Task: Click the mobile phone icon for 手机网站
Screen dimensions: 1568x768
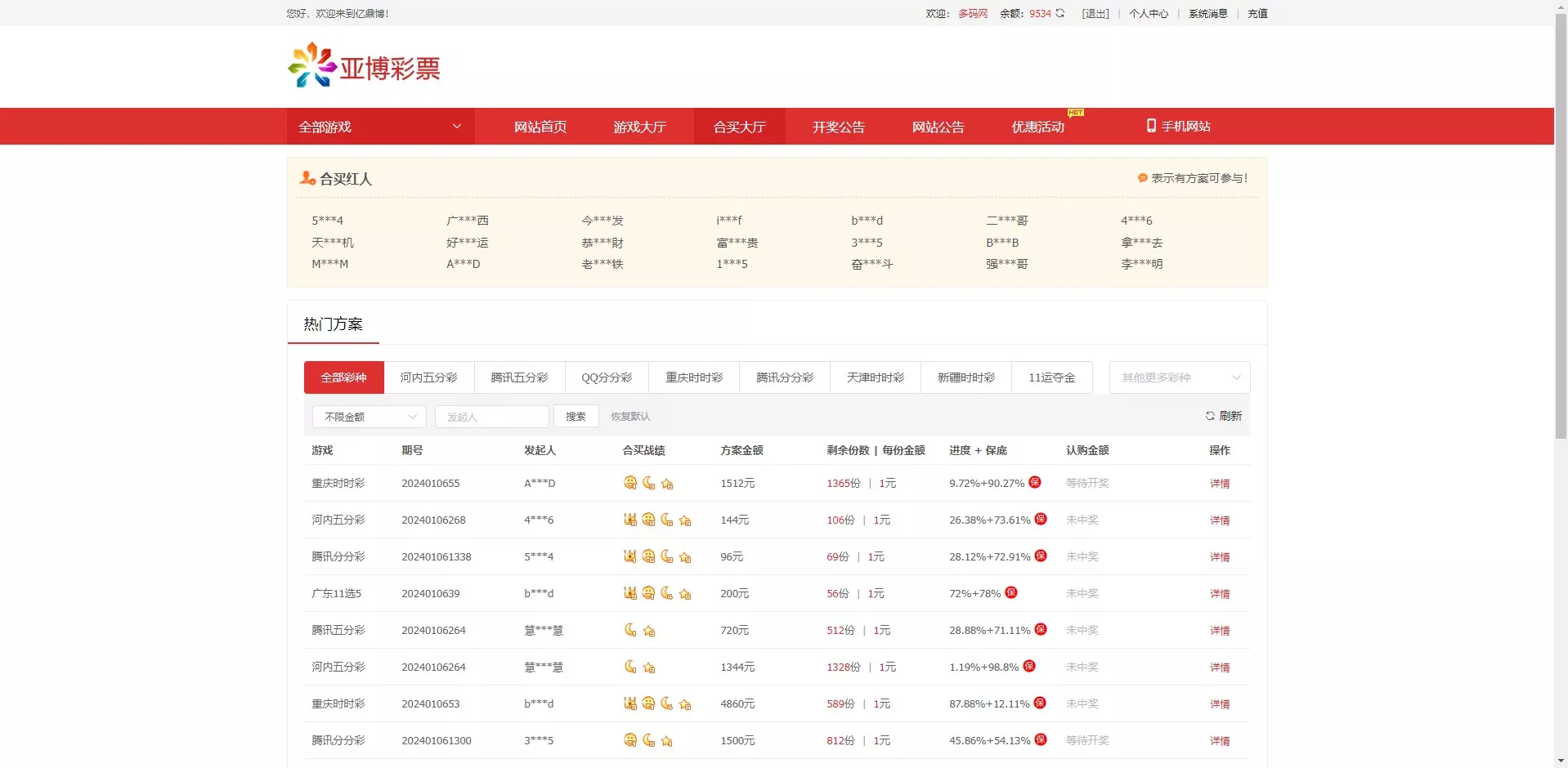Action: point(1151,126)
